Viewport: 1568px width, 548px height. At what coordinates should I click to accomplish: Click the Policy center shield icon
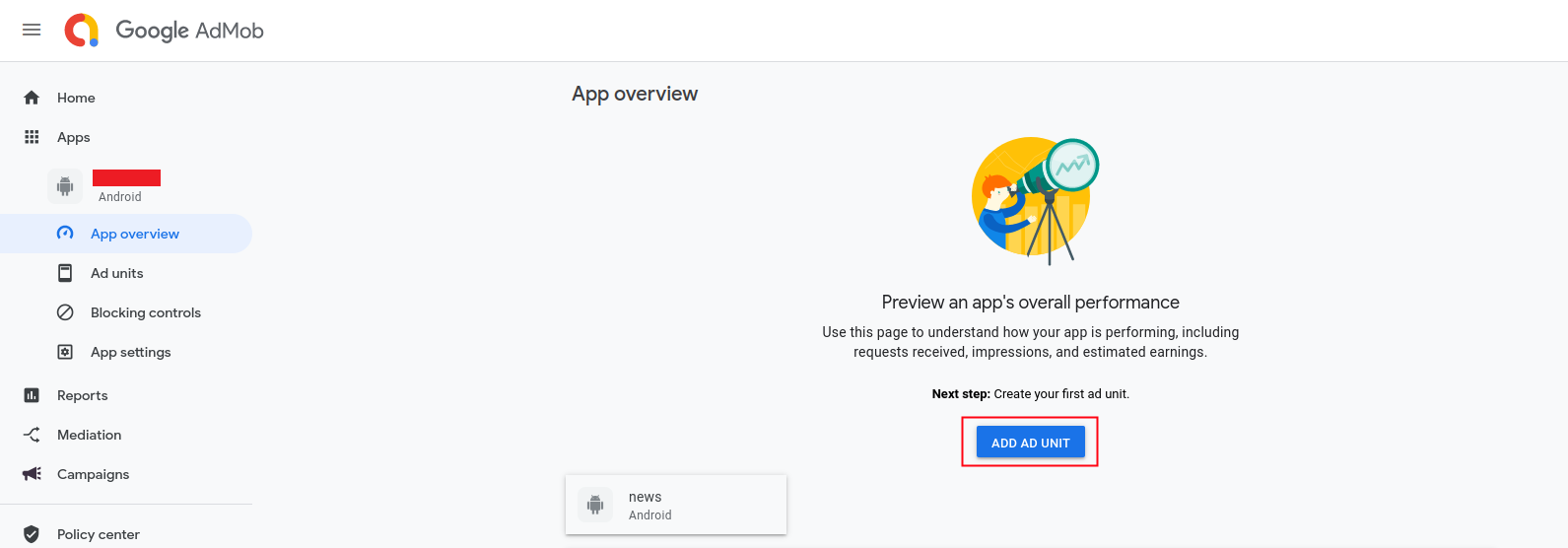click(32, 534)
